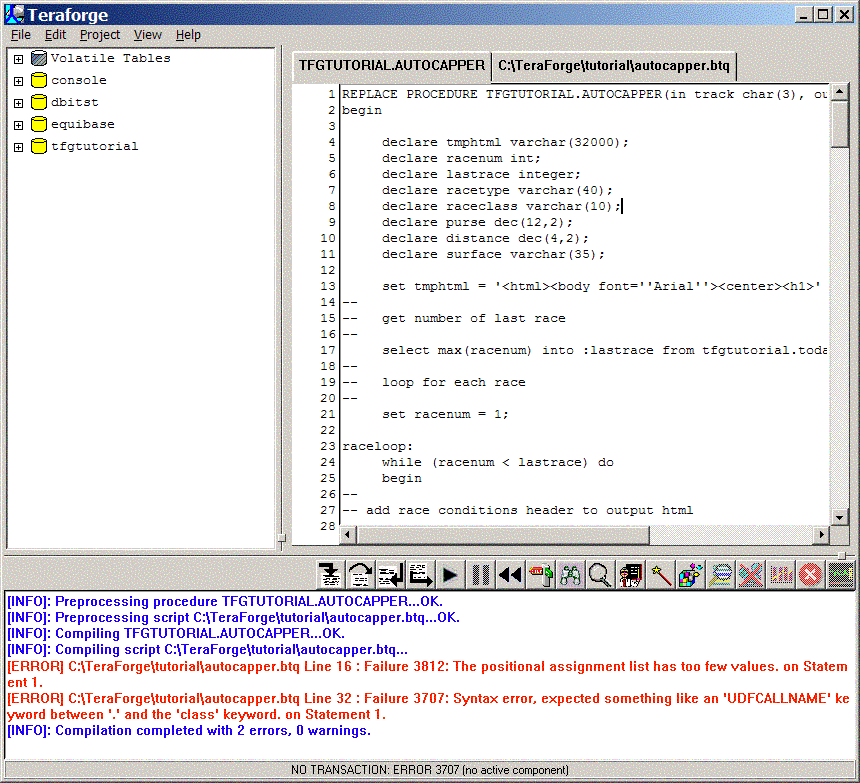Click the editor horizontal scrollbar right arrow

821,534
